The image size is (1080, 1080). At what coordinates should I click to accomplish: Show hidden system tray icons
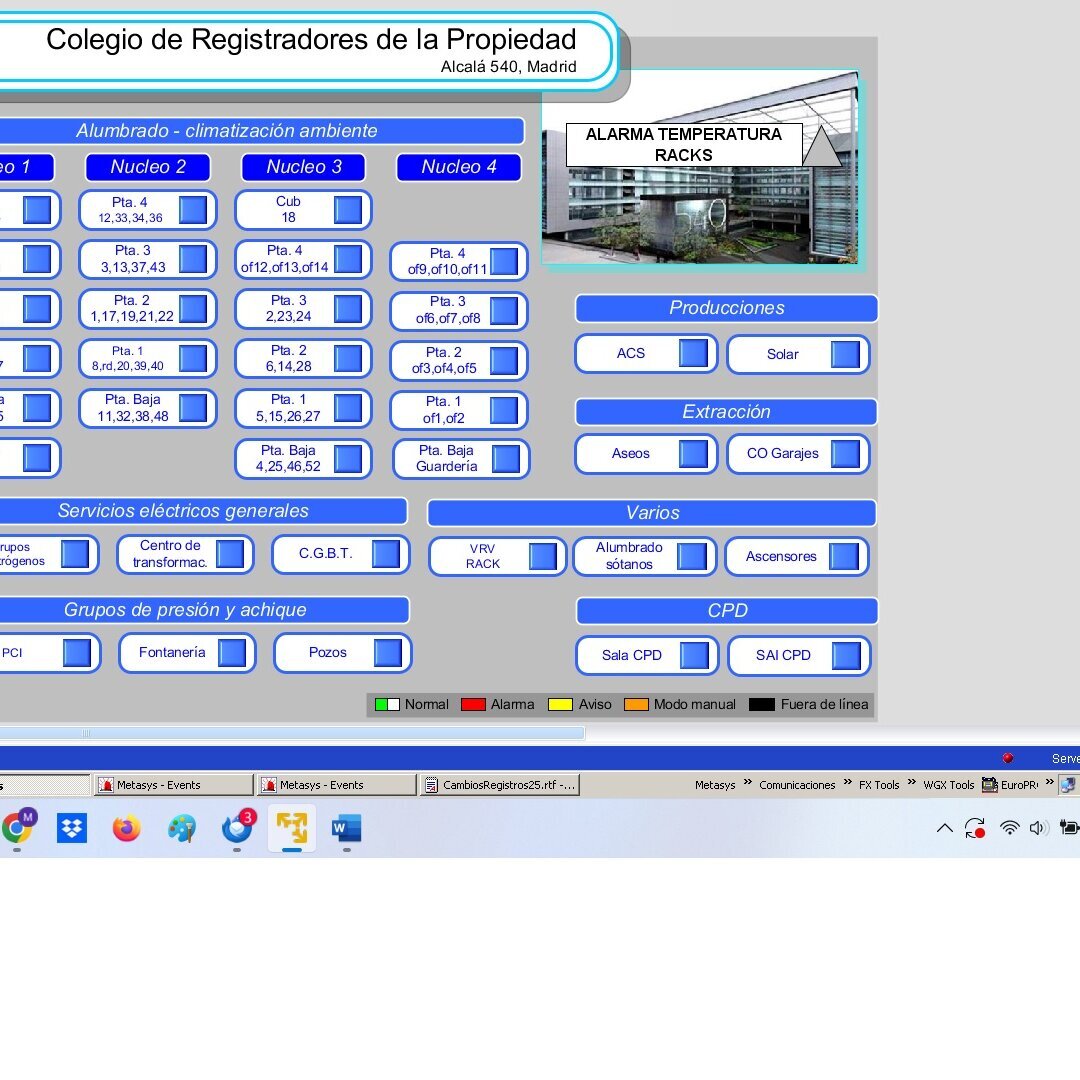point(944,828)
